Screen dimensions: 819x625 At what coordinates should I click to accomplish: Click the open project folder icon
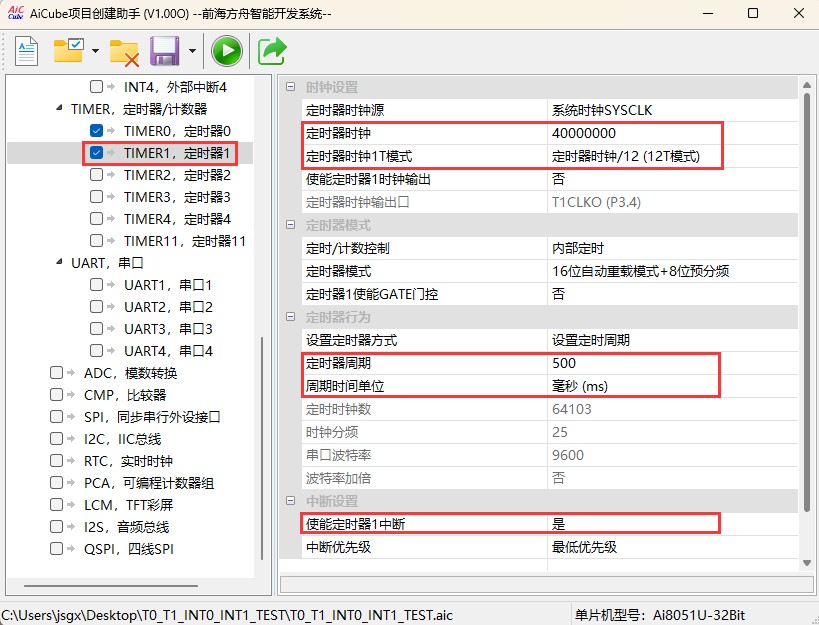pos(70,50)
